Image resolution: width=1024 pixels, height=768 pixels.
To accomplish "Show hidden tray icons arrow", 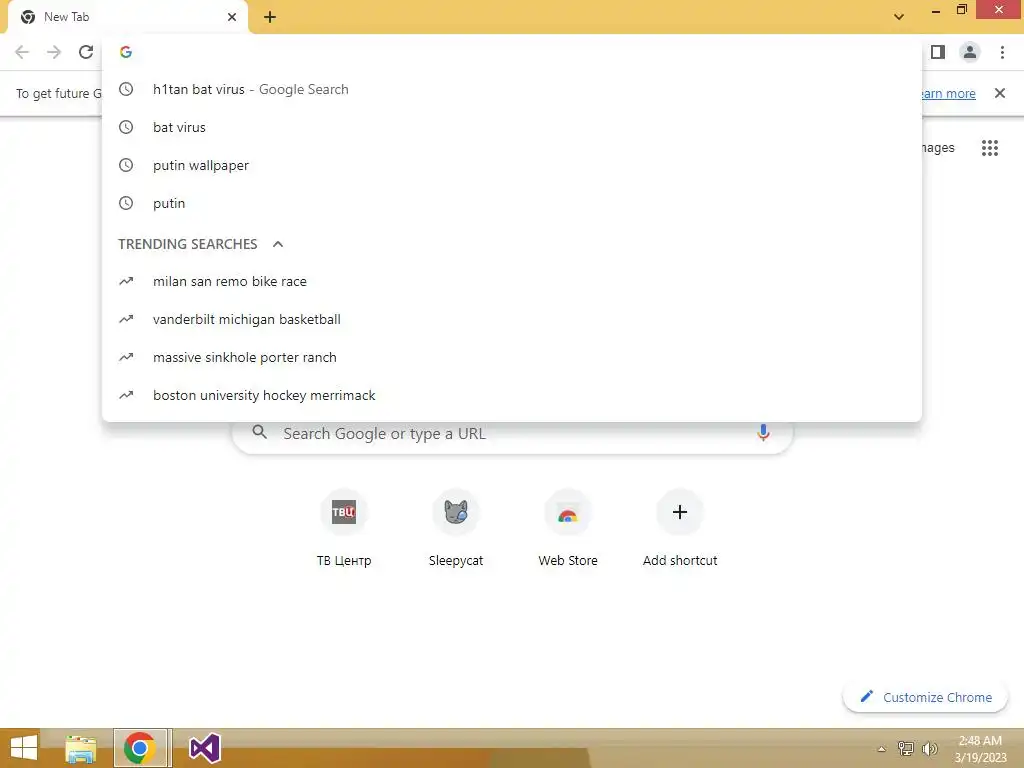I will 881,750.
